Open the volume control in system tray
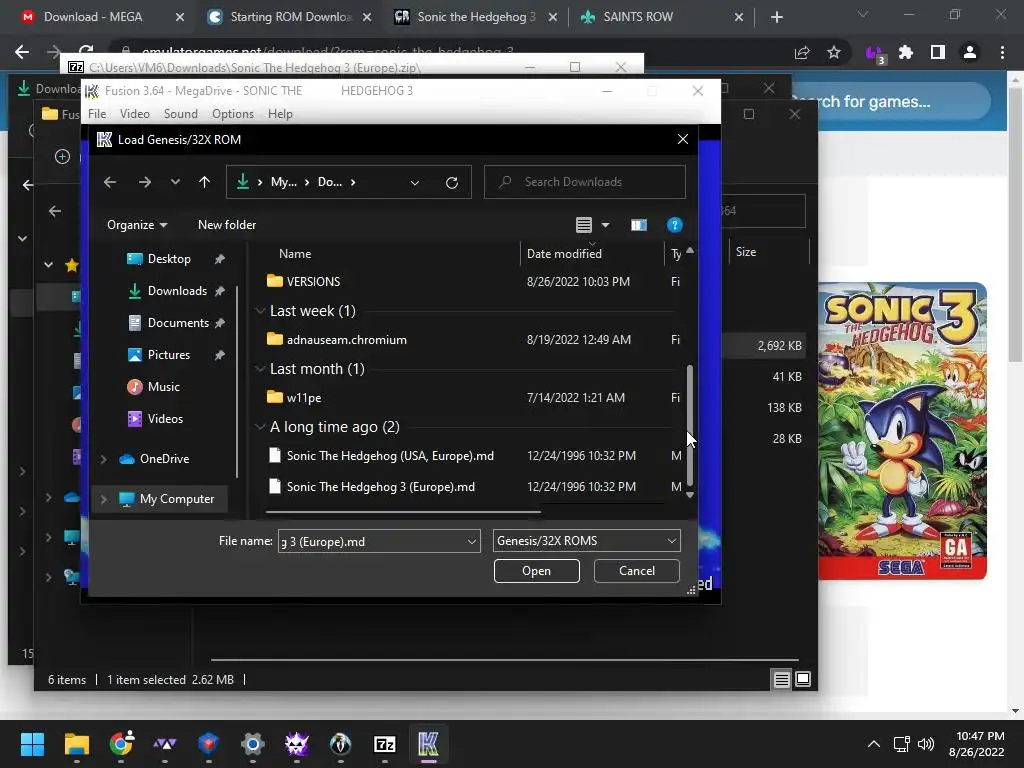This screenshot has height=768, width=1024. (x=926, y=744)
